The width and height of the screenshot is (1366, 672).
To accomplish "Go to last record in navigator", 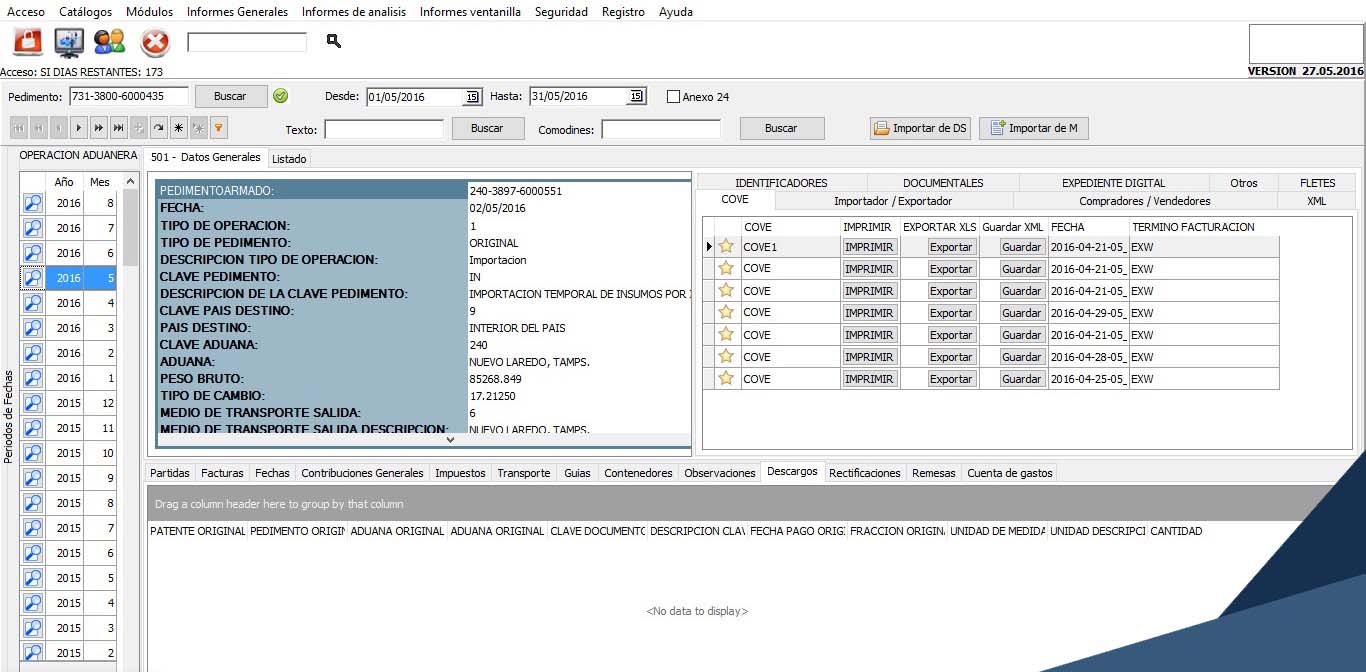I will point(119,128).
